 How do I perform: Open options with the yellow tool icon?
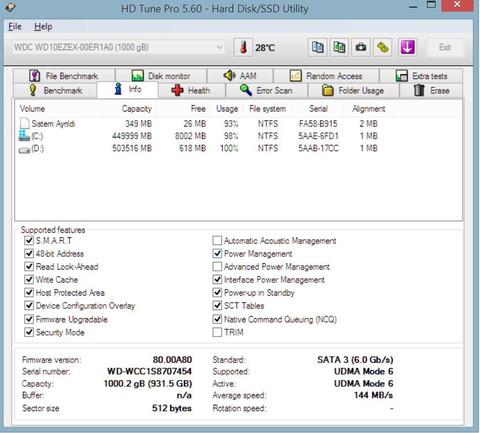coord(383,47)
